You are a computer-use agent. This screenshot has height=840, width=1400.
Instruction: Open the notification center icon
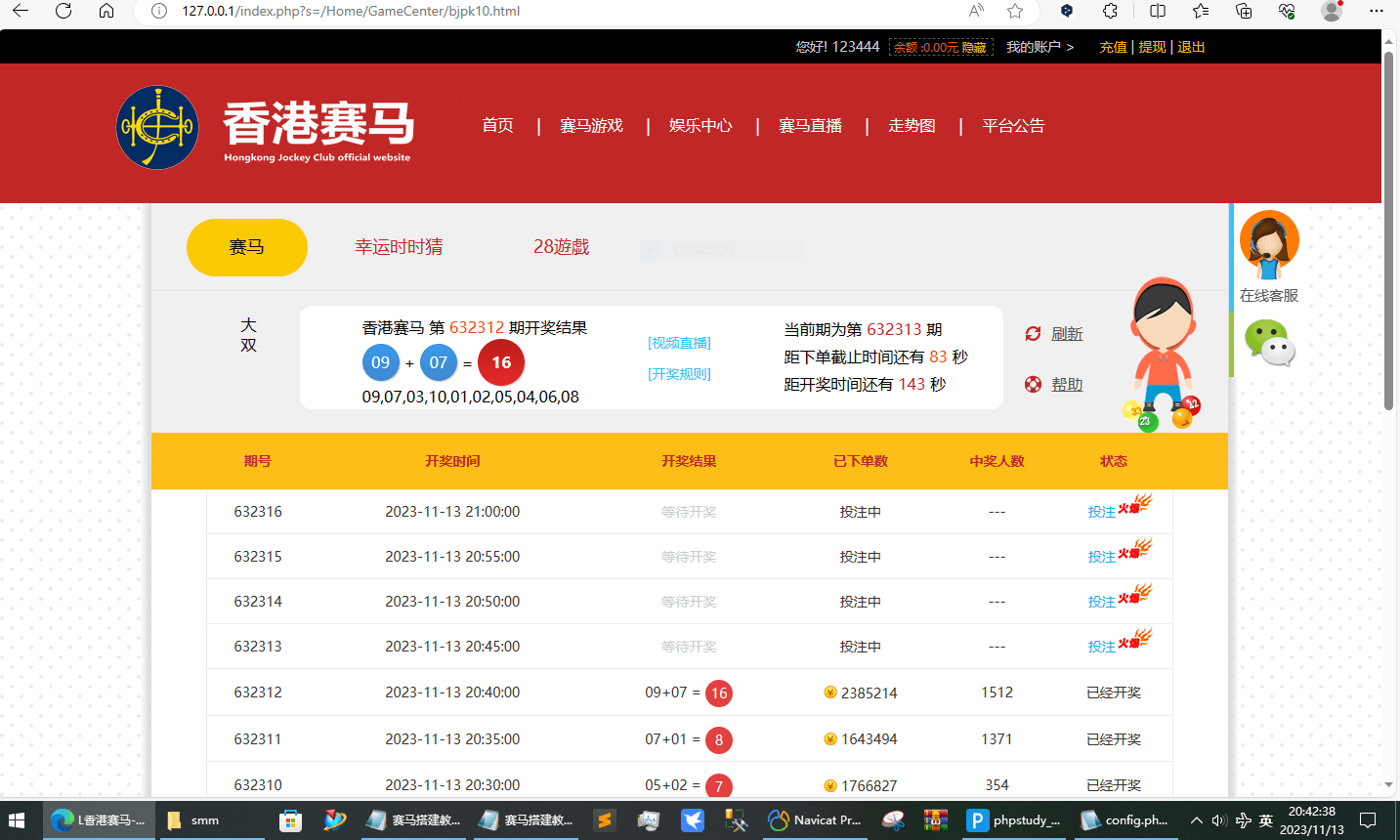tap(1369, 820)
